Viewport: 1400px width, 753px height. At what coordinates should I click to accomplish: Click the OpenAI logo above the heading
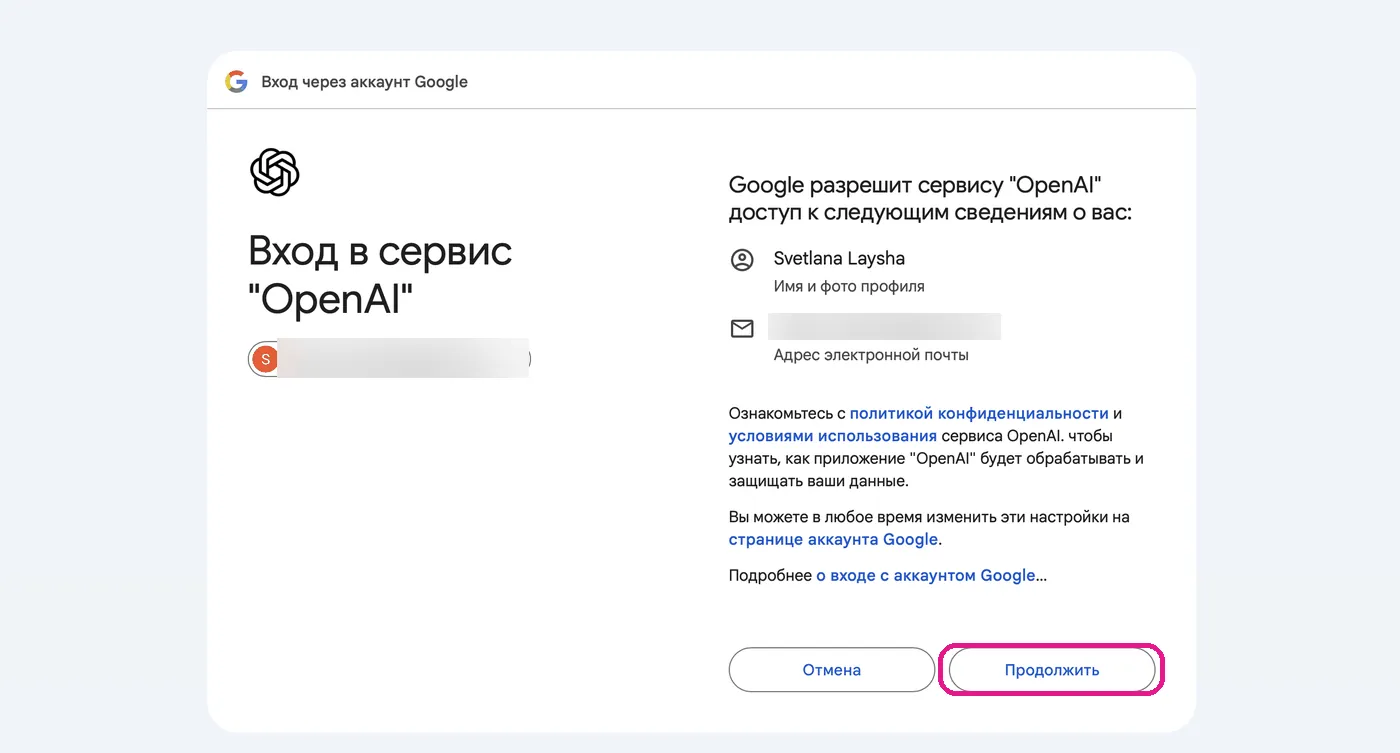[274, 172]
